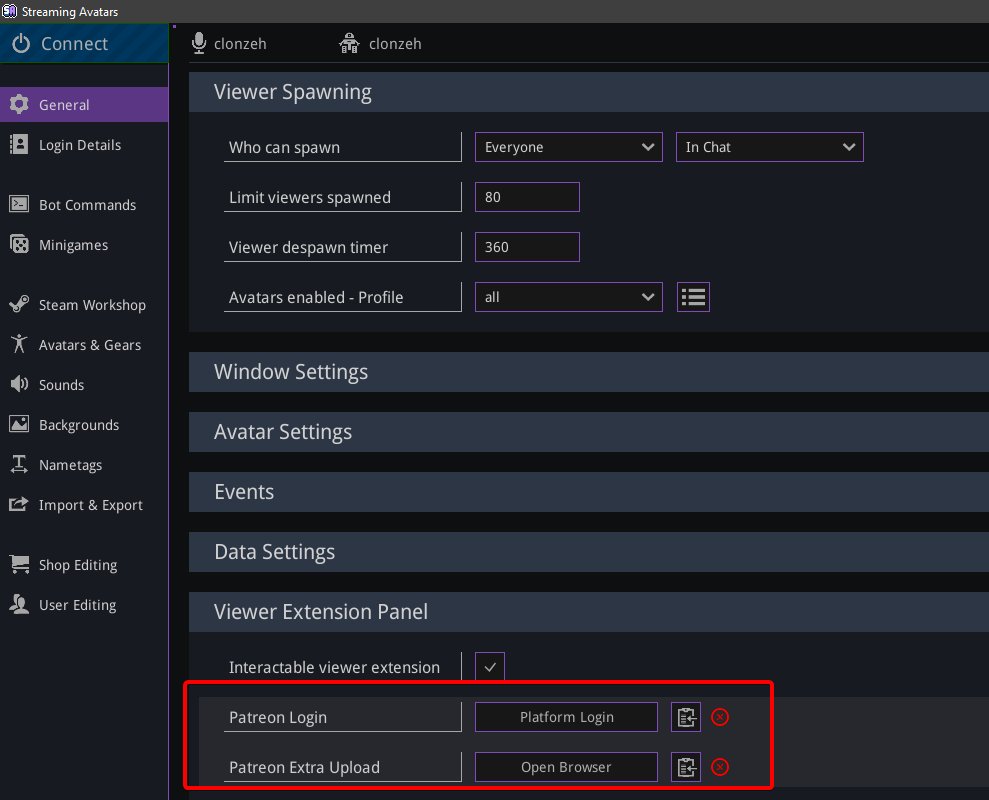Toggle Interactable viewer extension checkbox
989x800 pixels.
pos(489,666)
